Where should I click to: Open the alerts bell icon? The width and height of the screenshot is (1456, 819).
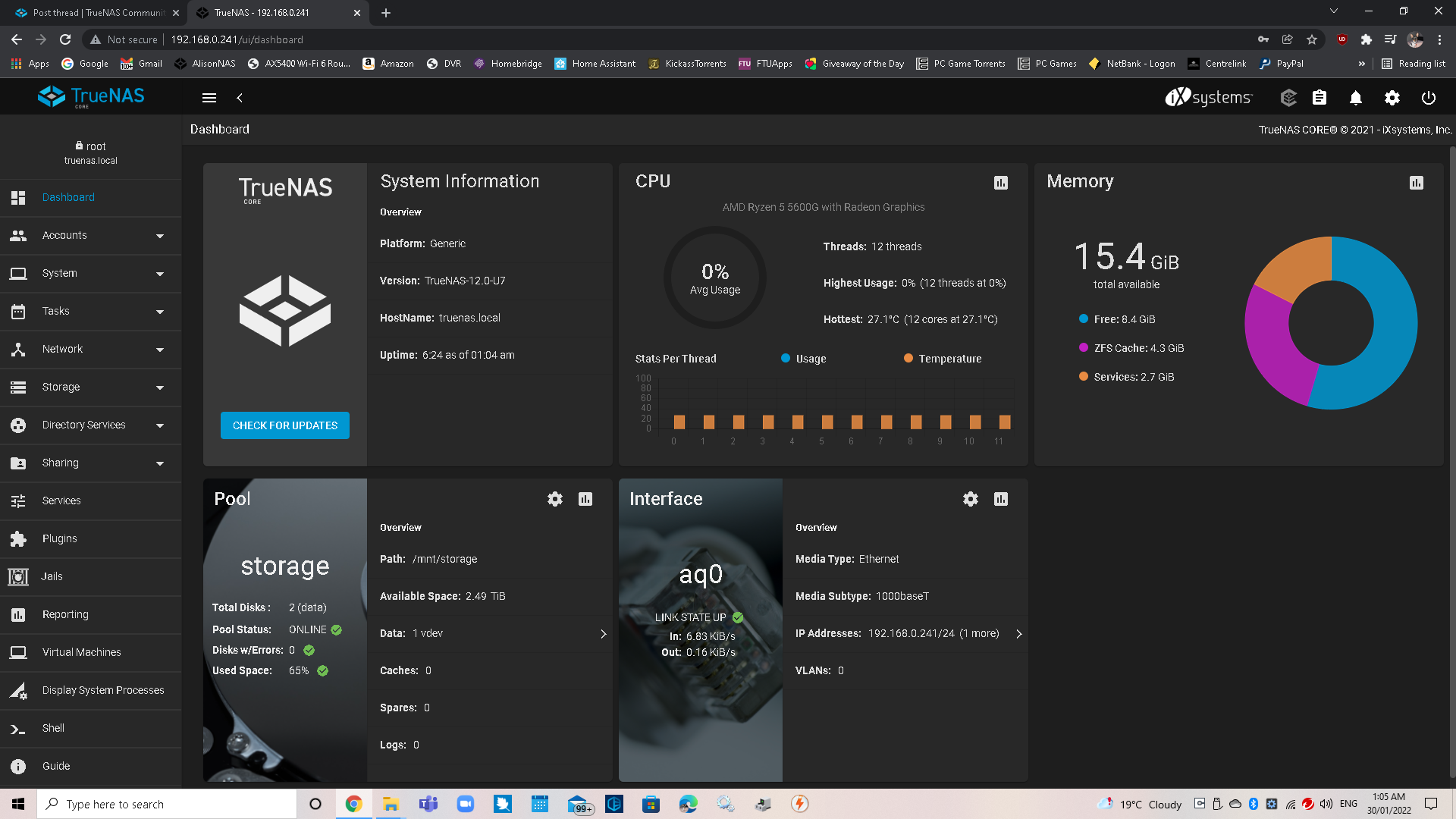1356,98
